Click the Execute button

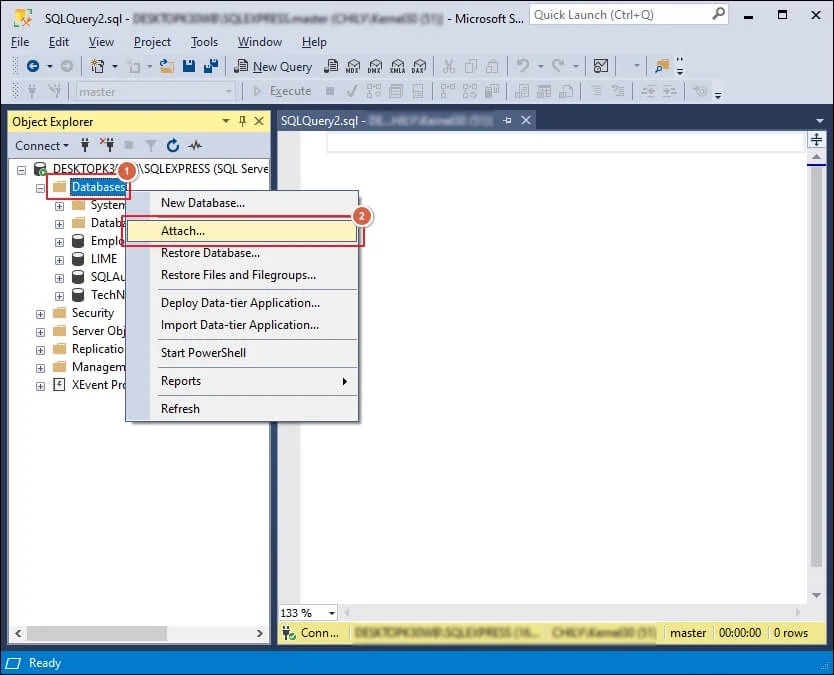tap(282, 91)
